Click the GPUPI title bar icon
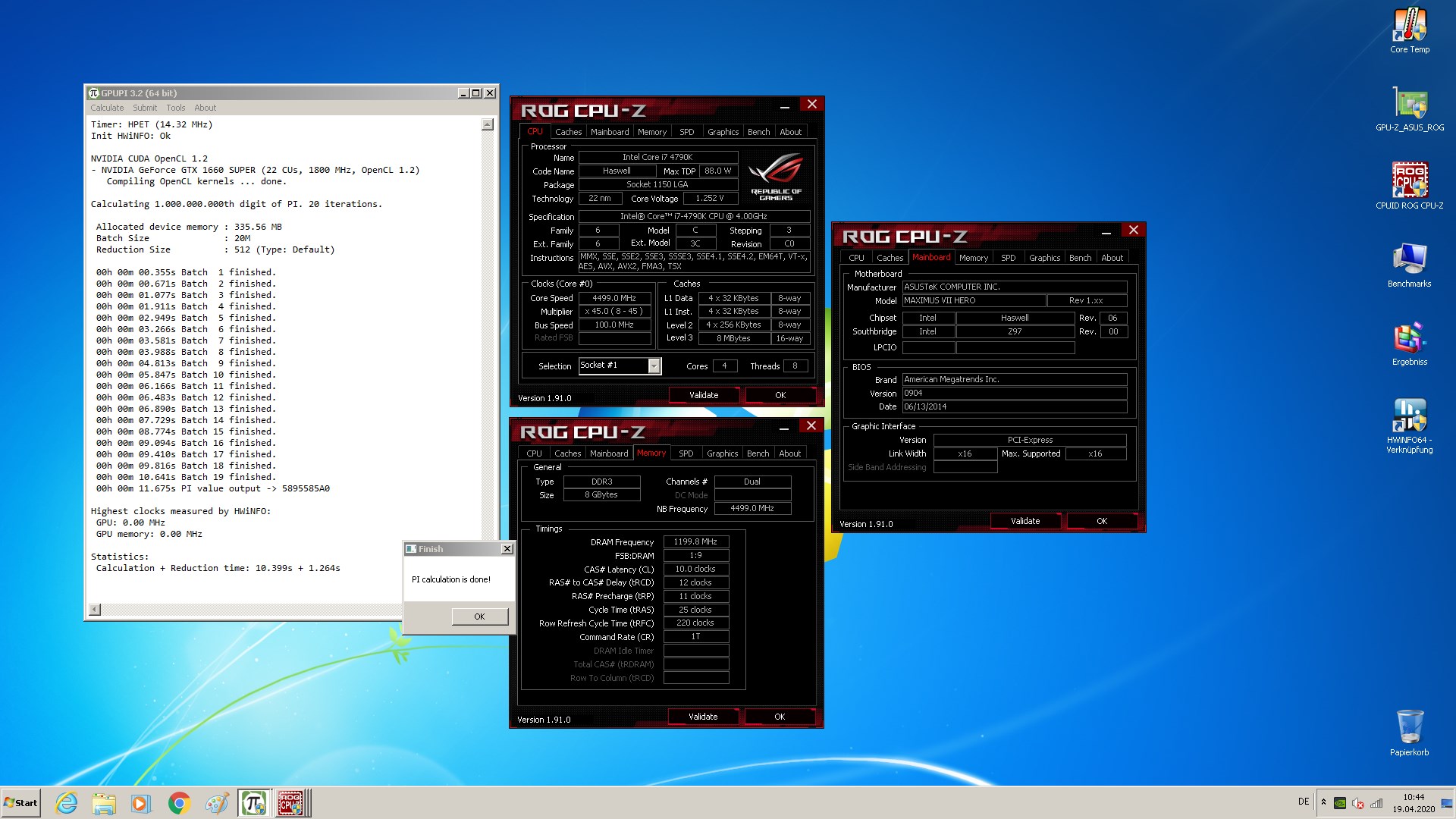 [x=94, y=93]
